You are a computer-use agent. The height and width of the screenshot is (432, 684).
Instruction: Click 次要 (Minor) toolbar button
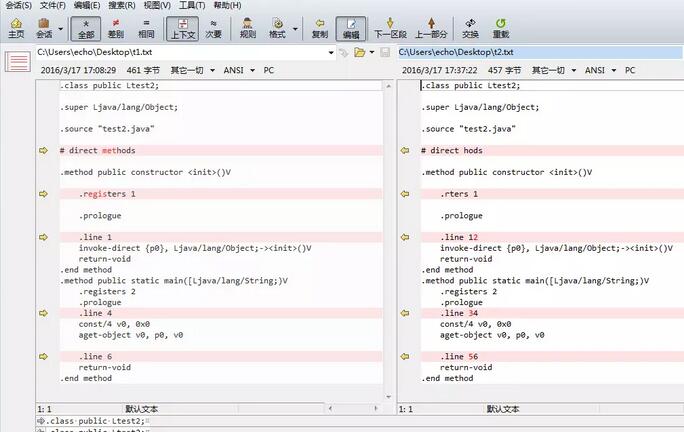[x=213, y=27]
